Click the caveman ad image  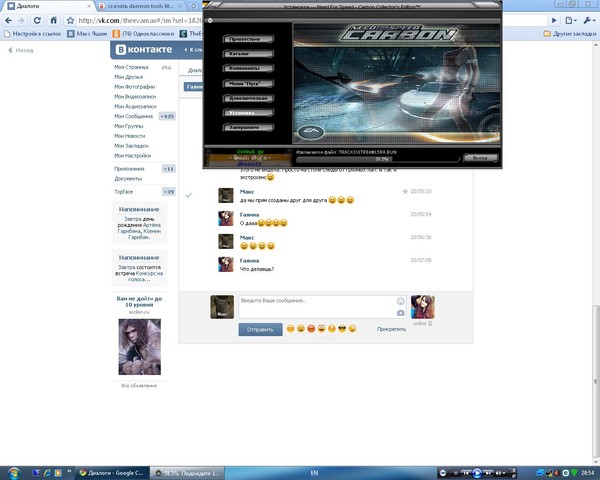pyautogui.click(x=140, y=347)
